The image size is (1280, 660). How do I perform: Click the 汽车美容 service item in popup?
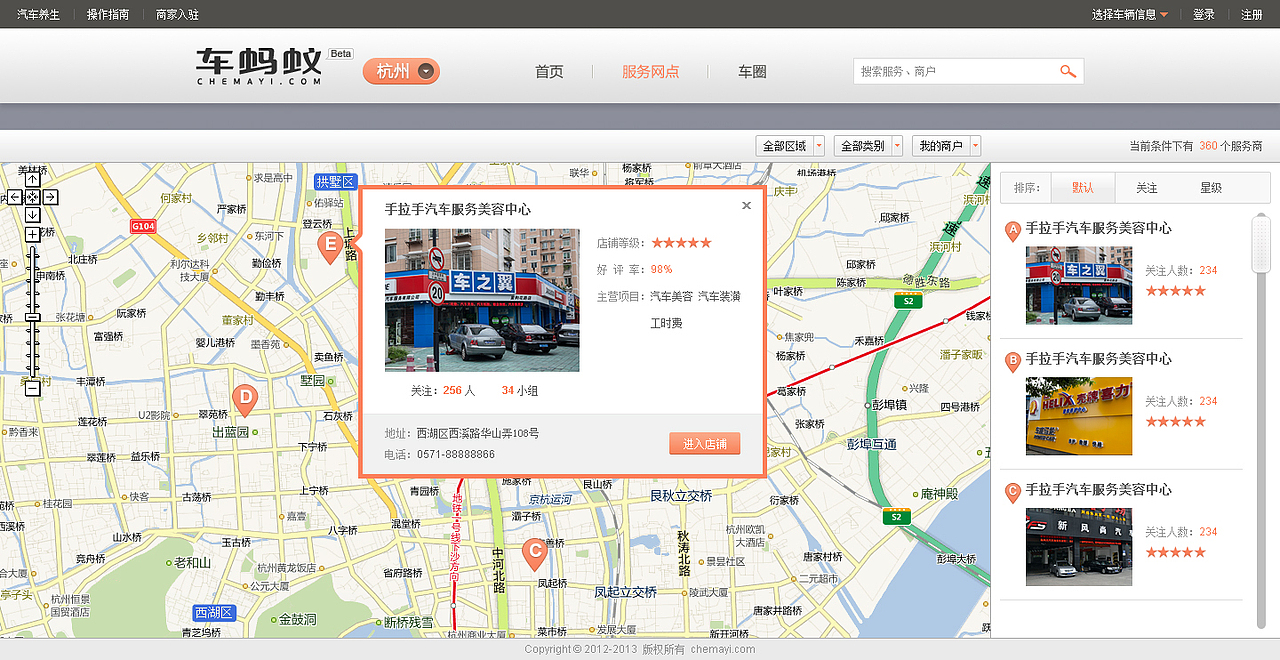(x=672, y=297)
